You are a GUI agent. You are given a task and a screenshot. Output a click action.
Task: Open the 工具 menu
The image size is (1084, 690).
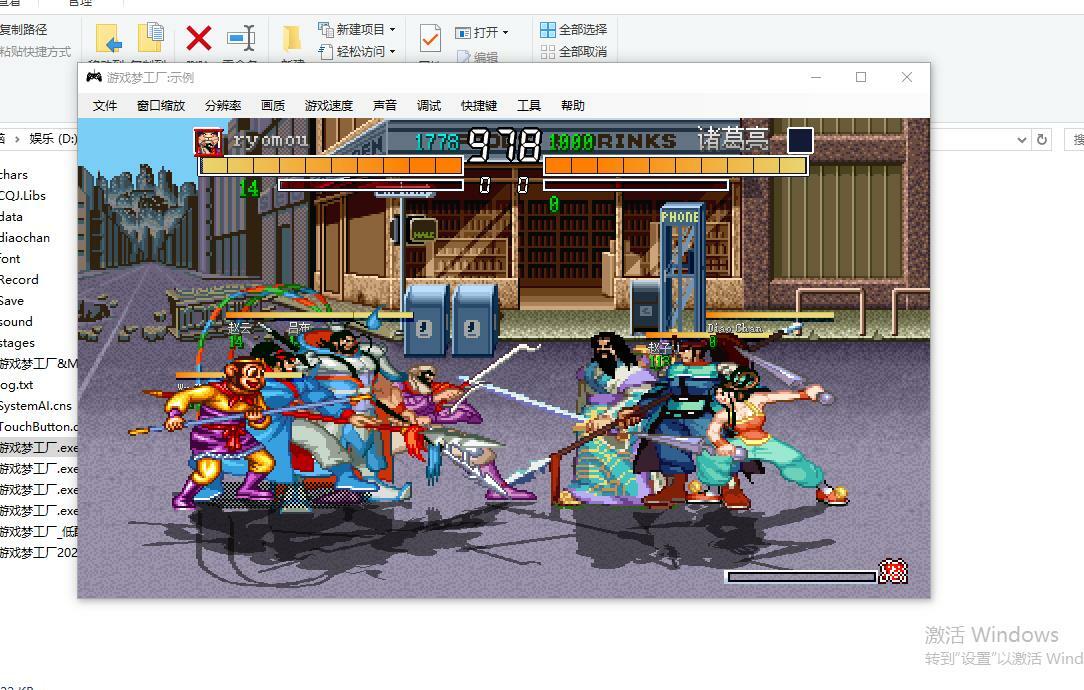tap(529, 106)
